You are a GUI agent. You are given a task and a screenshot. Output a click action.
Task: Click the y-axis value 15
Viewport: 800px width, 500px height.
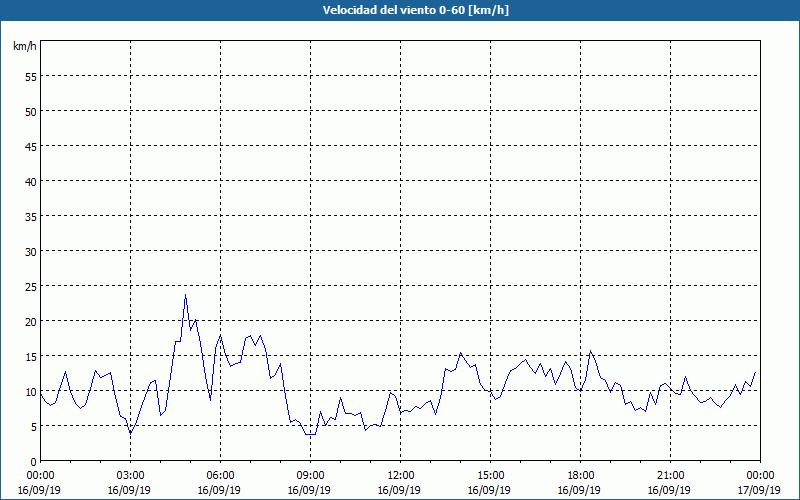pos(31,356)
